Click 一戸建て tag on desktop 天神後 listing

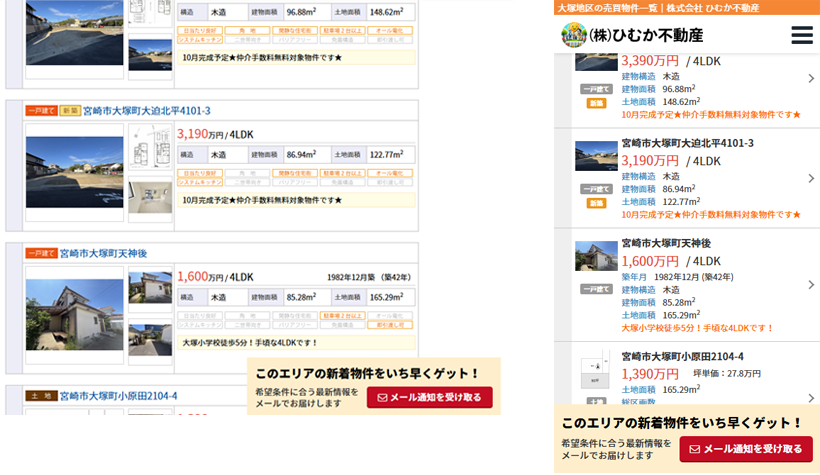(x=41, y=254)
